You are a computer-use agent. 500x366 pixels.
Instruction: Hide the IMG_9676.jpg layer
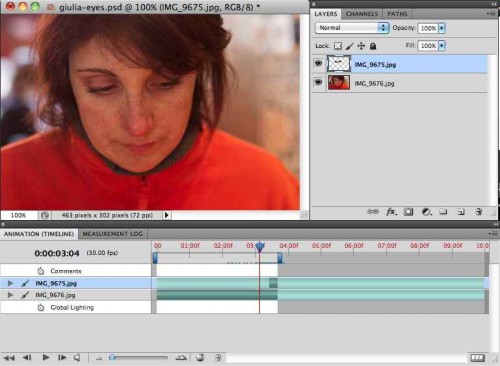tap(319, 82)
